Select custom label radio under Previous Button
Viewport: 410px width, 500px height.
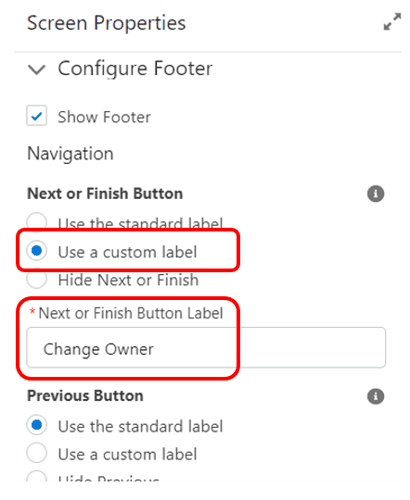[x=37, y=453]
